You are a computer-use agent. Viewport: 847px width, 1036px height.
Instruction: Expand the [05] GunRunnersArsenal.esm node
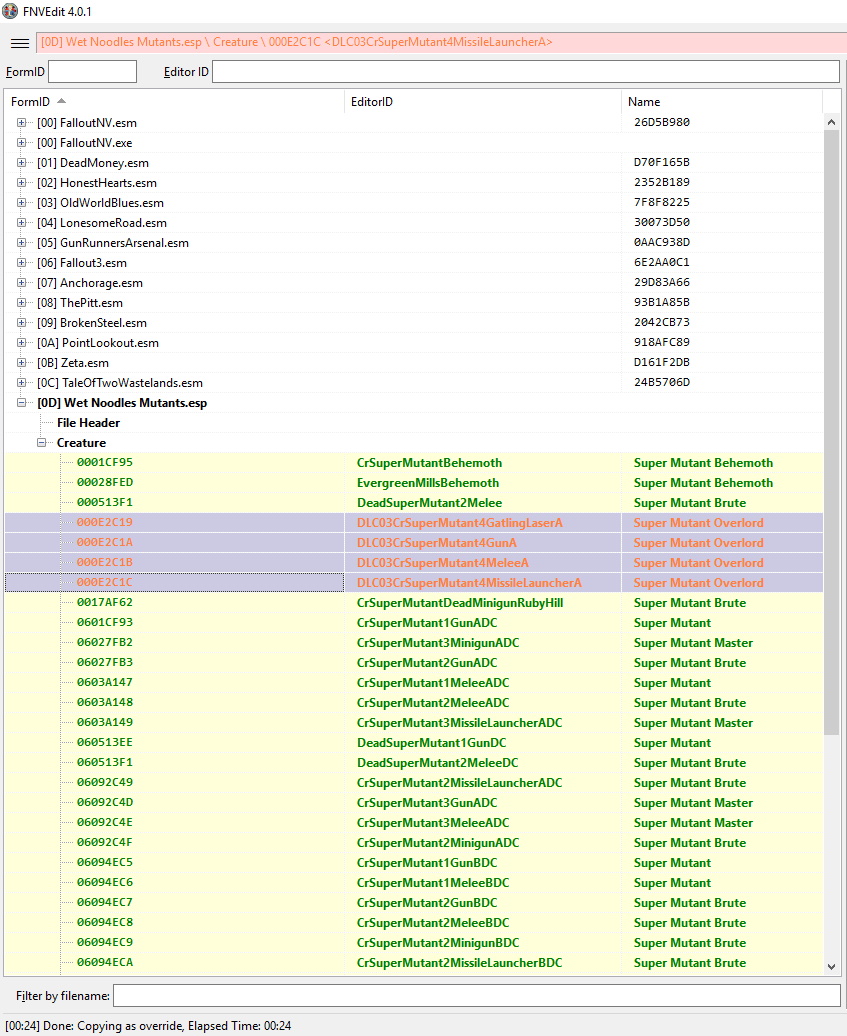pos(22,242)
